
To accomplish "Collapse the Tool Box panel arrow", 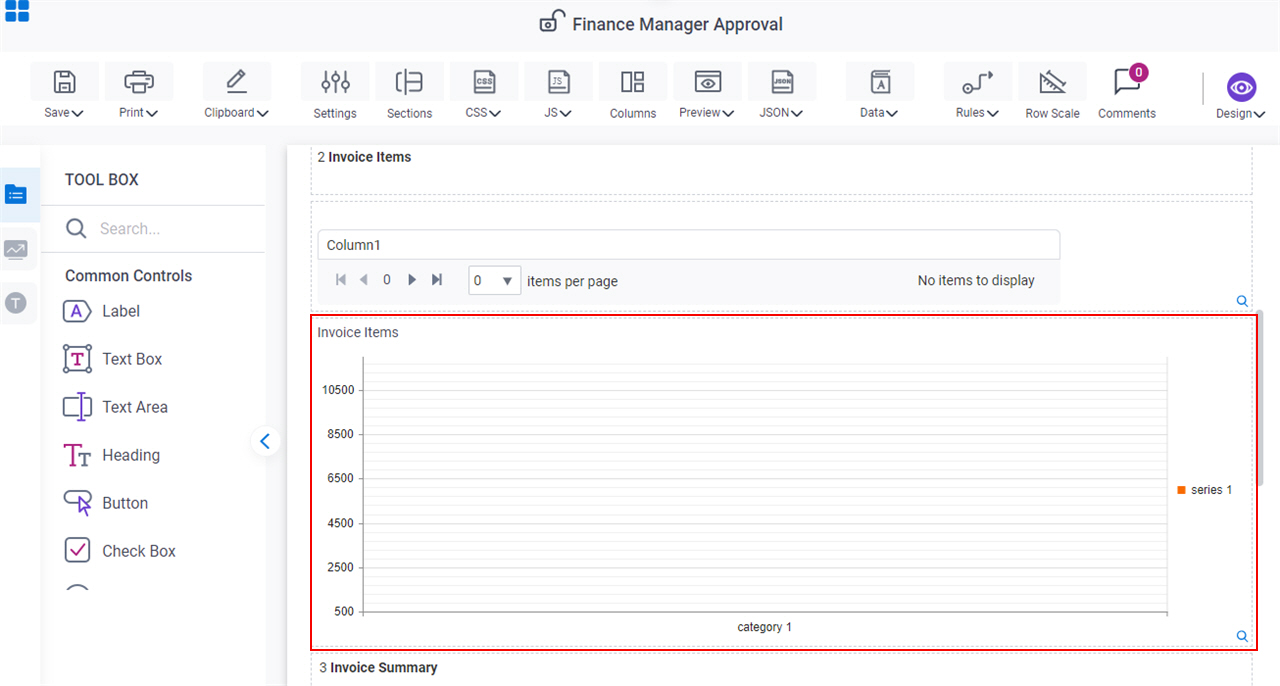I will click(265, 441).
